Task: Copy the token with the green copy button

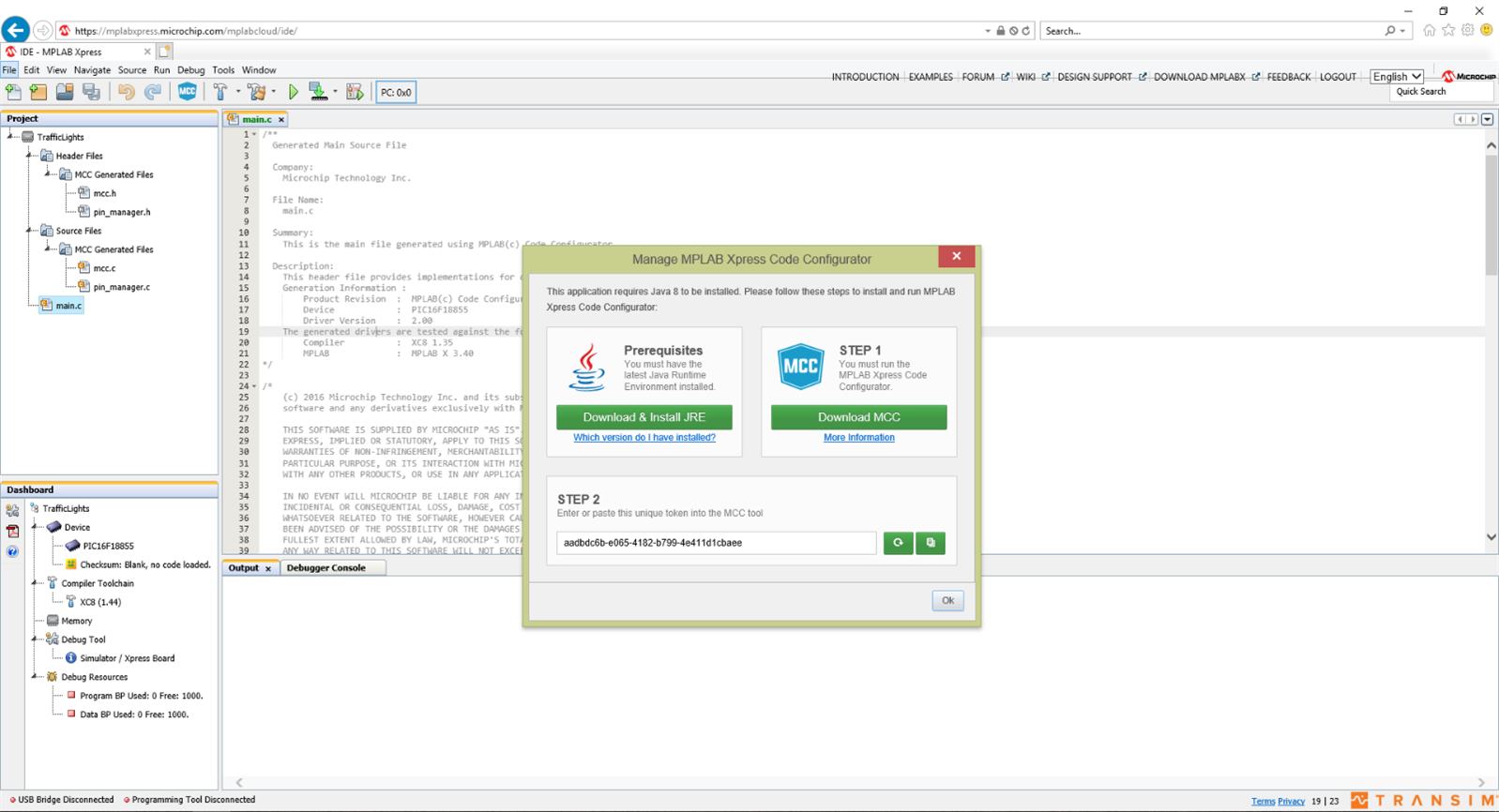Action: point(931,543)
